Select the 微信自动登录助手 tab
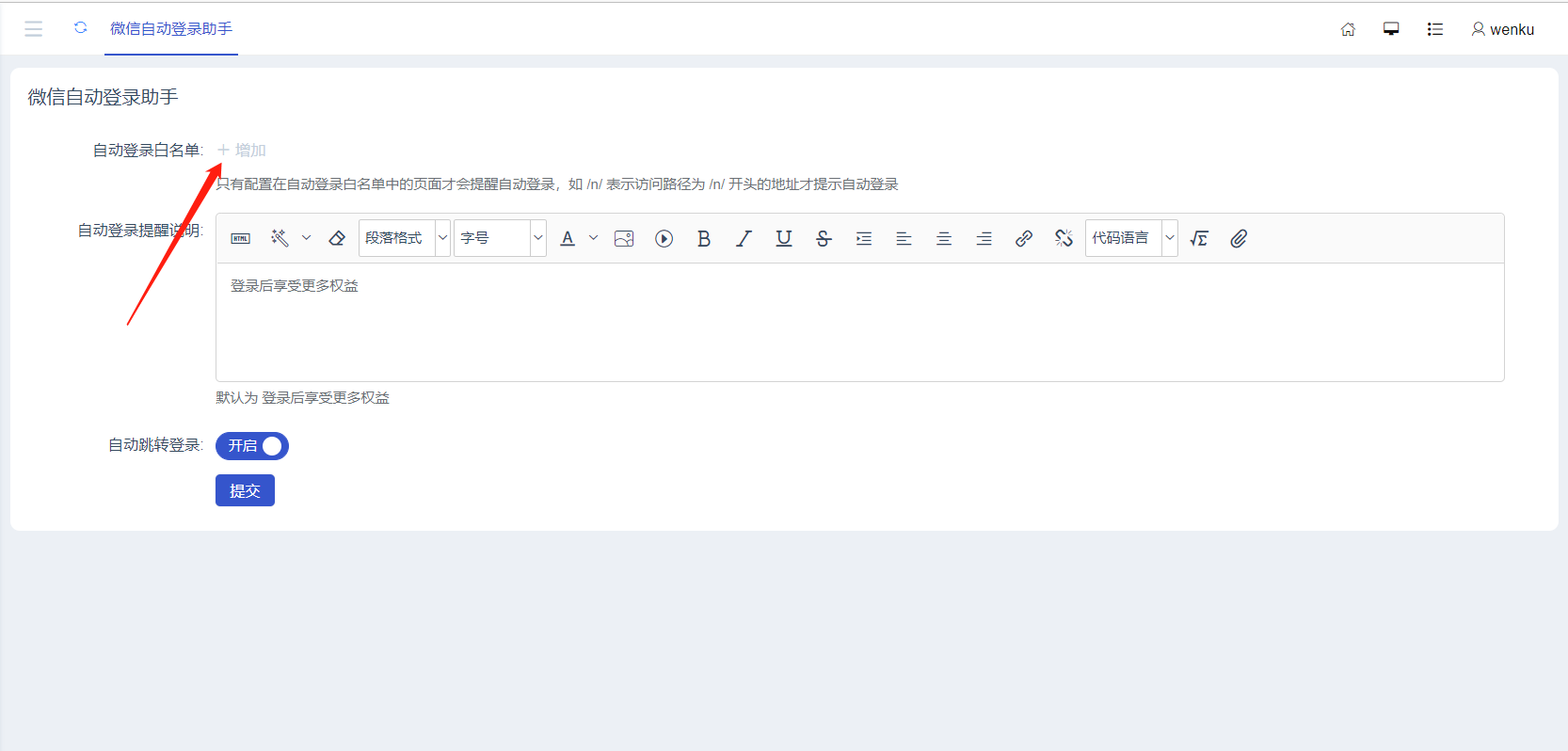Viewport: 1568px width, 751px height. (171, 29)
